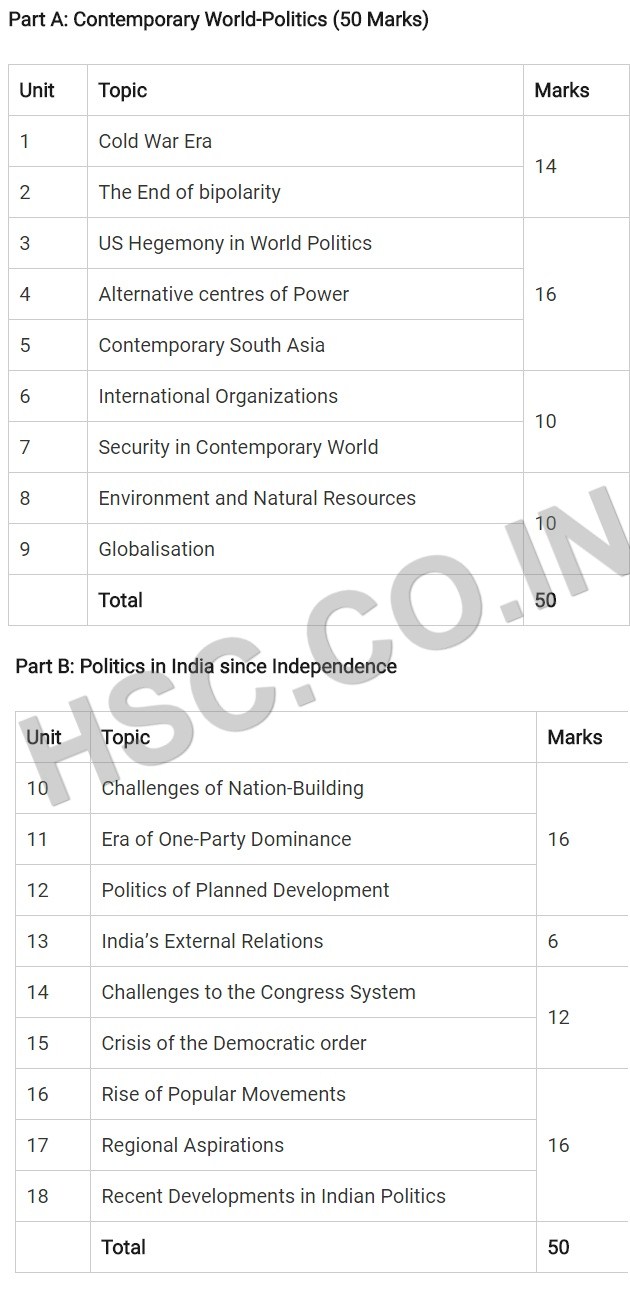Click the Regional Aspirations row
Viewport: 630px width, 1294px height.
[192, 1145]
